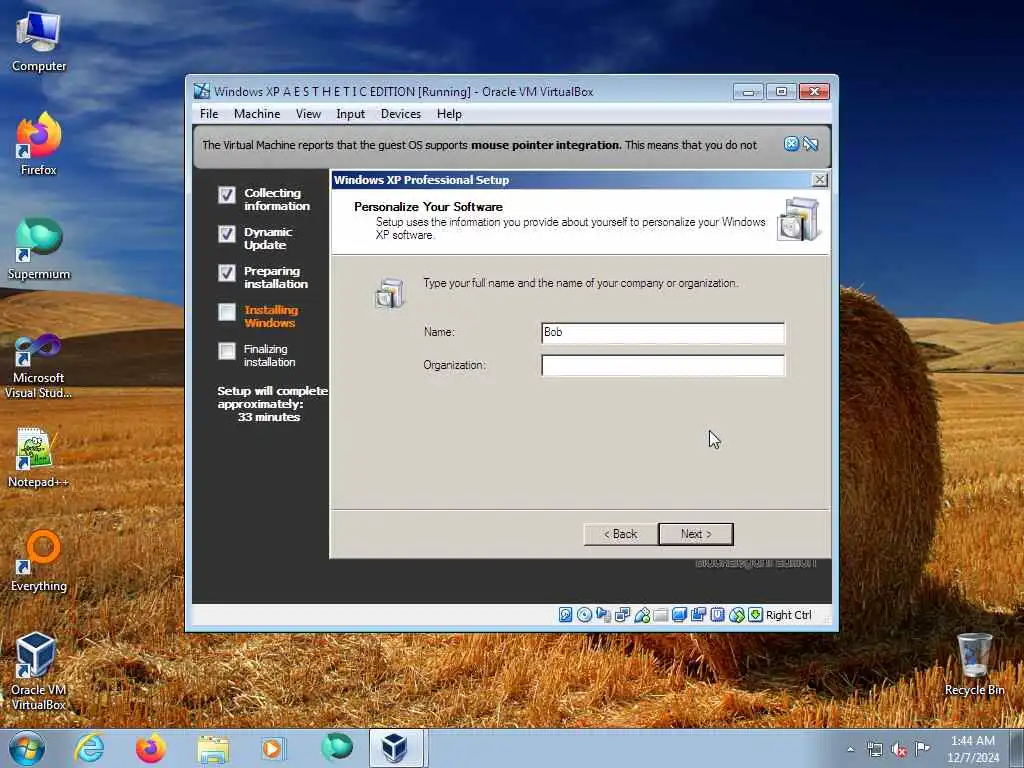Click the green arrow keyboard capture icon

pyautogui.click(x=756, y=615)
